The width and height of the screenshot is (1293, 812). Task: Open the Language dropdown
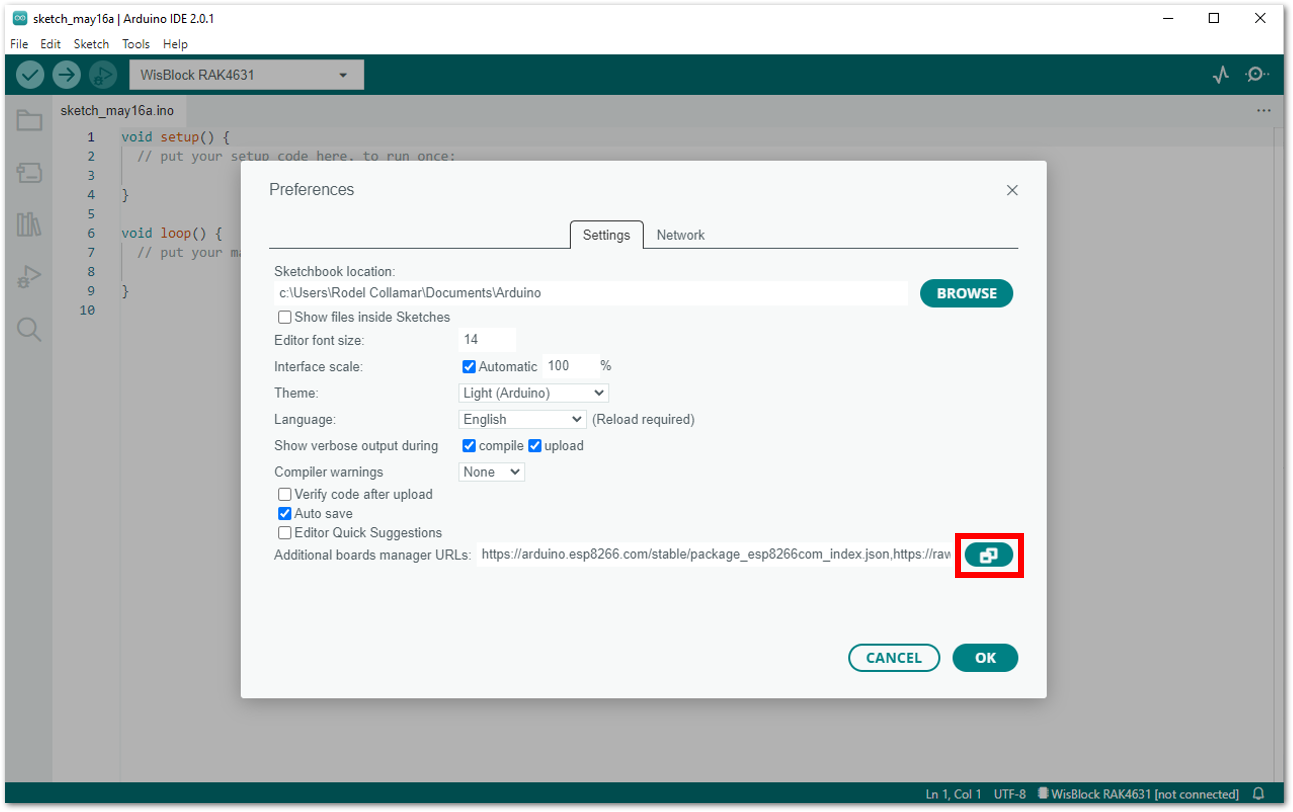click(522, 419)
